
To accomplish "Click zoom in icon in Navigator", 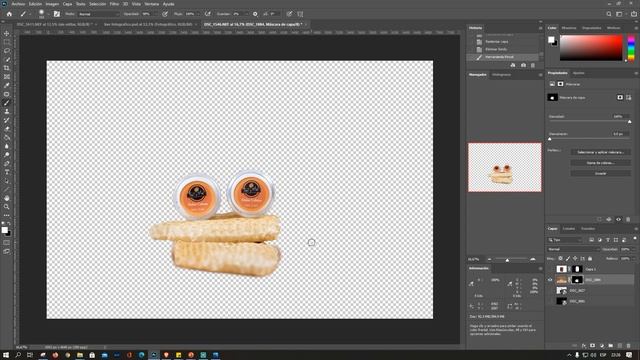I will (x=533, y=260).
